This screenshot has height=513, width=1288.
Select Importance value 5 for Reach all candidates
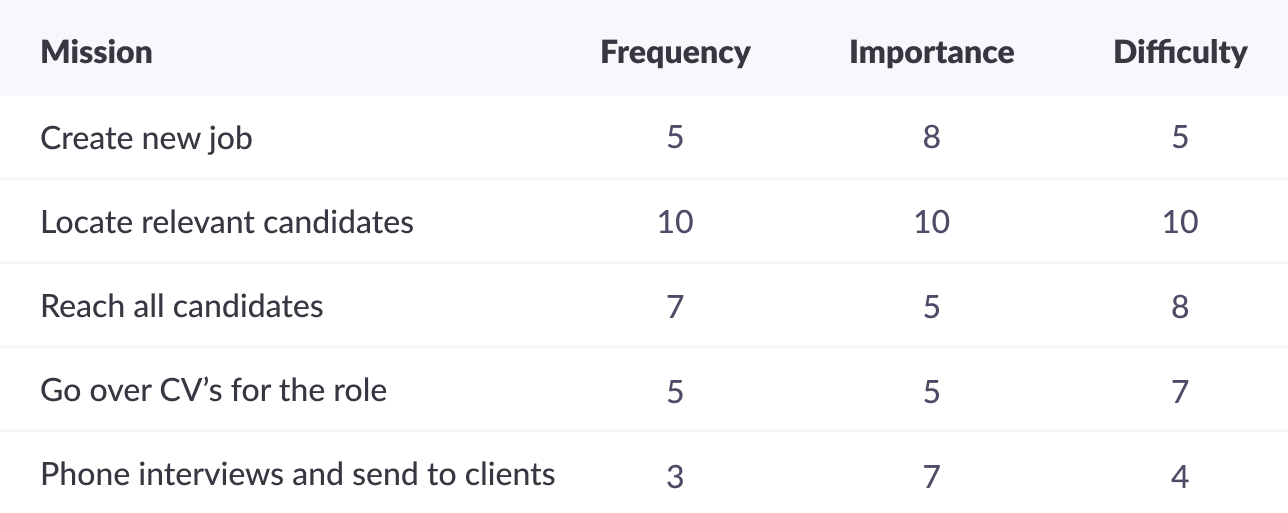coord(931,306)
